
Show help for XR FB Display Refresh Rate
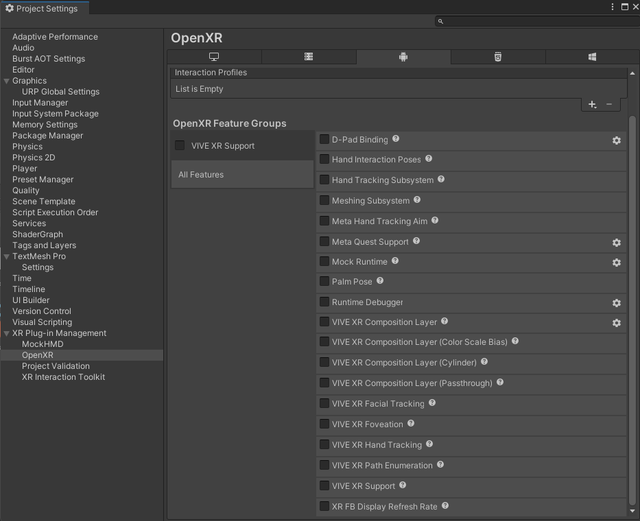[x=445, y=505]
